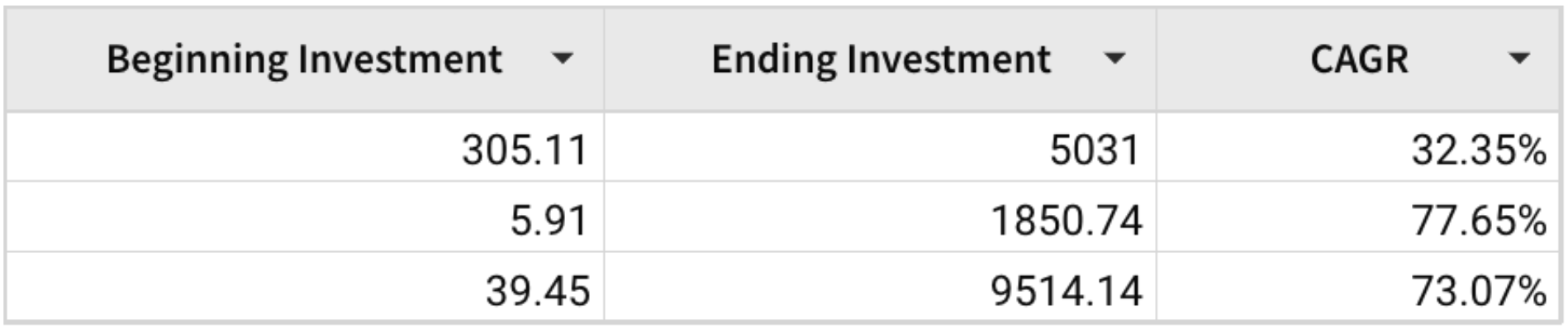This screenshot has width=1568, height=329.
Task: Select the CAGR cell showing 32.35%
Action: tap(1358, 147)
